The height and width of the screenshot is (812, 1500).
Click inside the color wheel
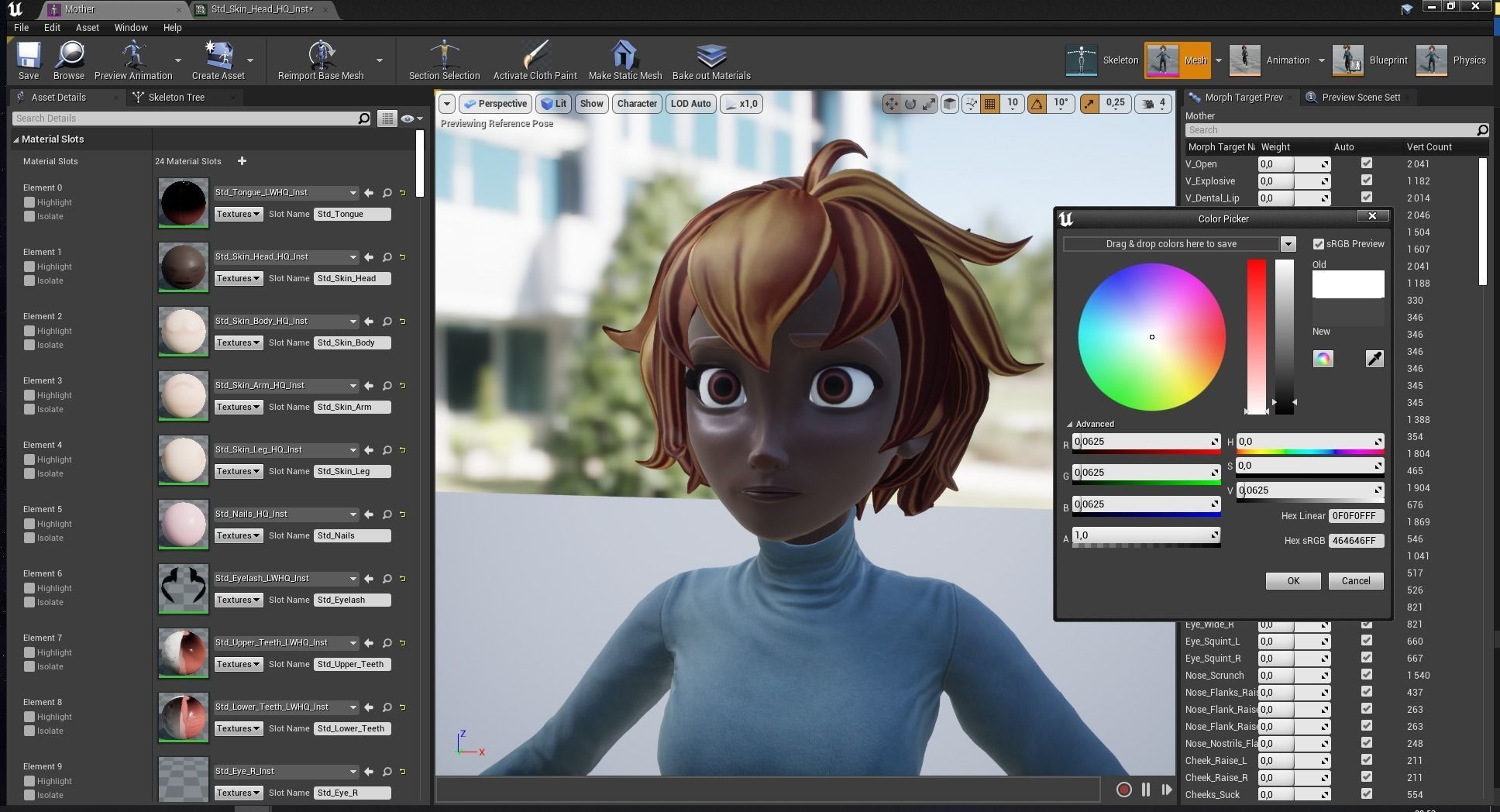[1152, 337]
